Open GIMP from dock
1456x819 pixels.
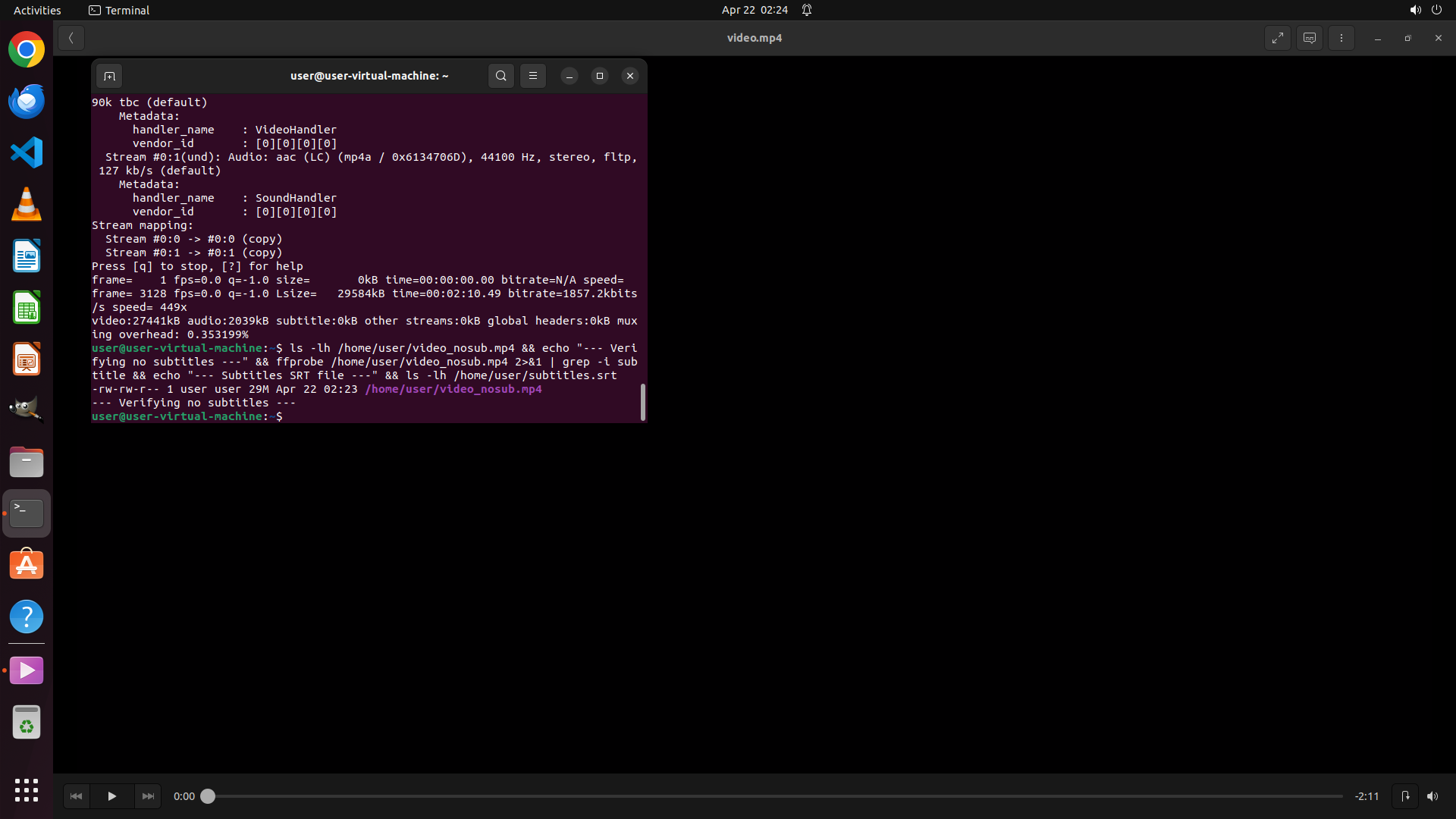[27, 410]
